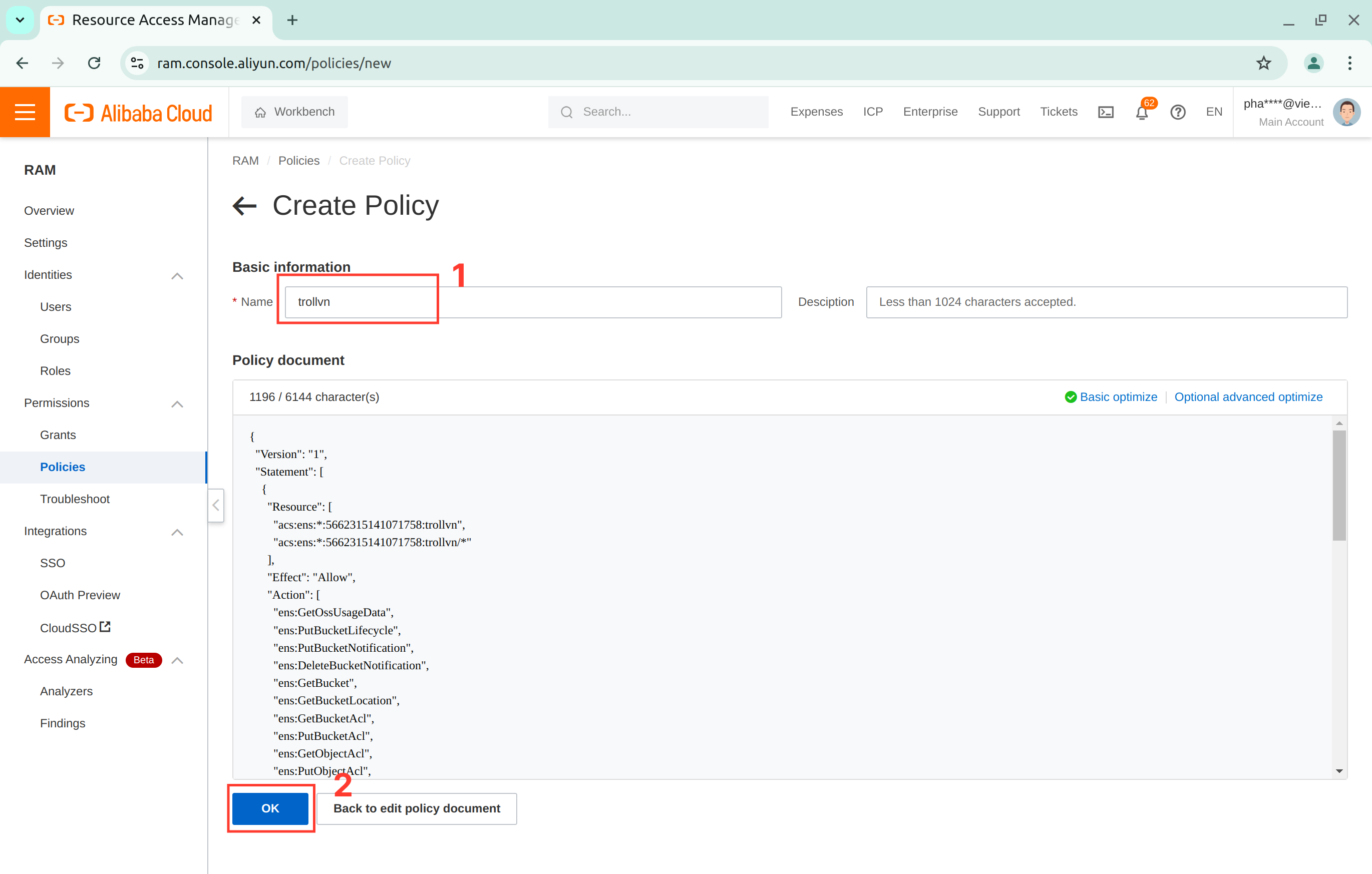Click the policy Name input field

533,302
